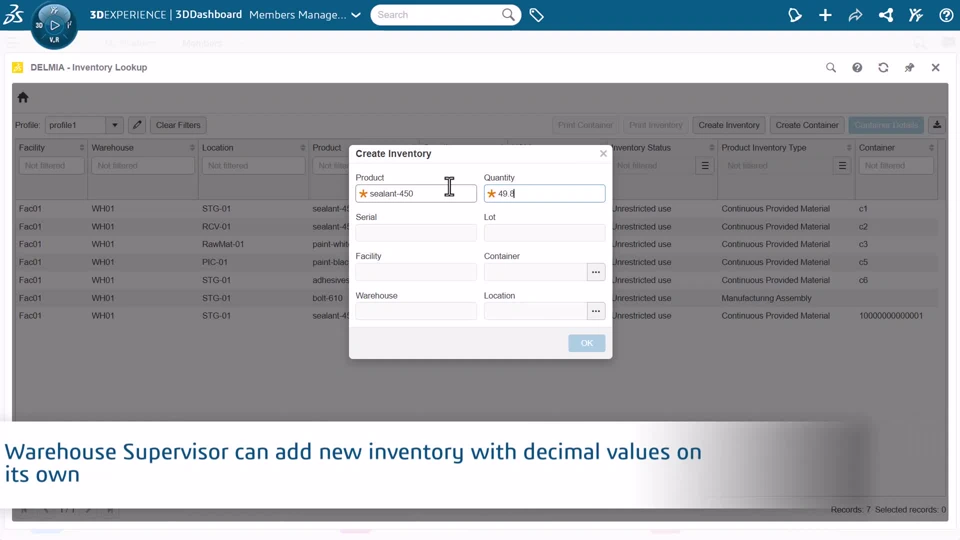This screenshot has width=960, height=540.
Task: Click the search magnifier in top bar
Action: (508, 15)
